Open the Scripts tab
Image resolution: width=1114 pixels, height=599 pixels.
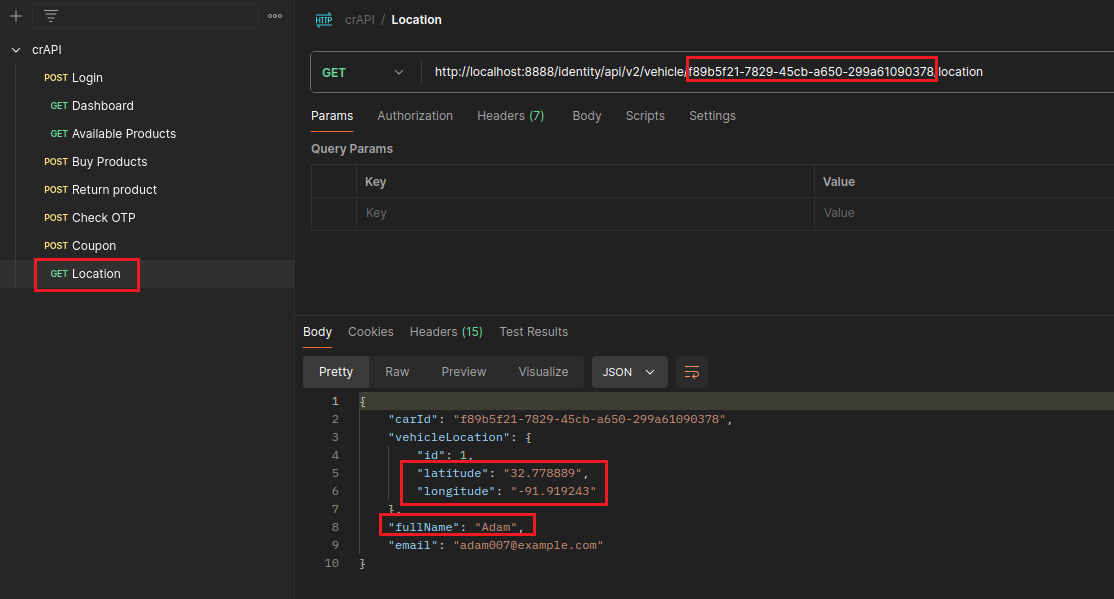click(645, 116)
